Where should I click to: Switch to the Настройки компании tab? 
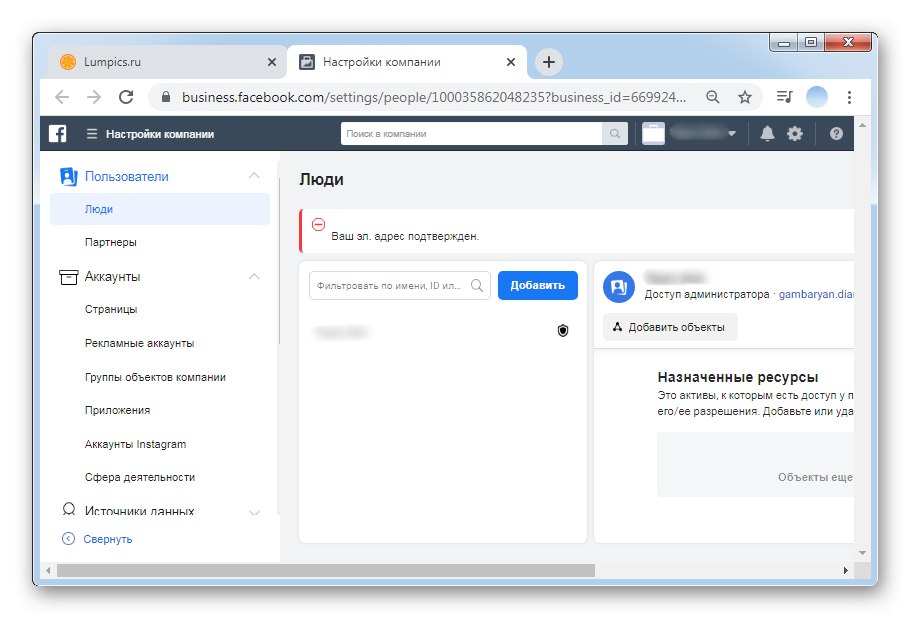pyautogui.click(x=407, y=62)
